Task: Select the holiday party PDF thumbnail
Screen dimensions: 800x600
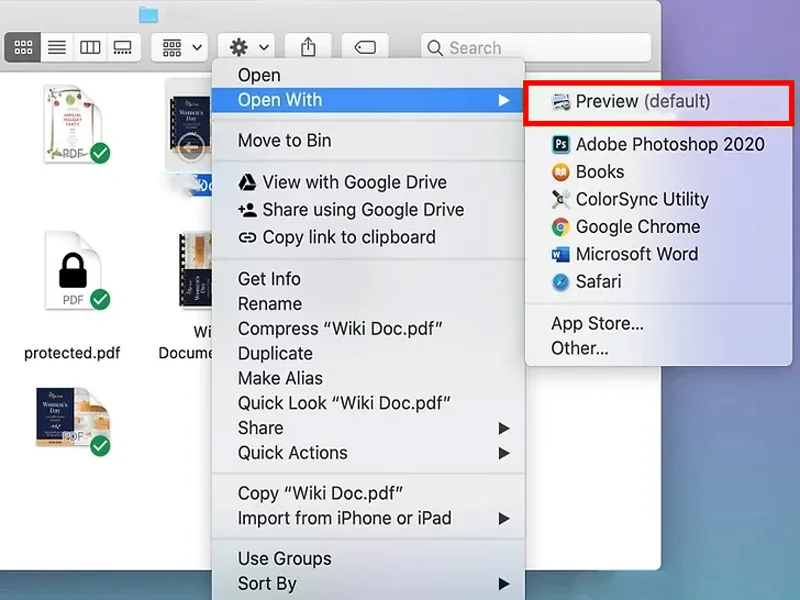Action: point(73,124)
